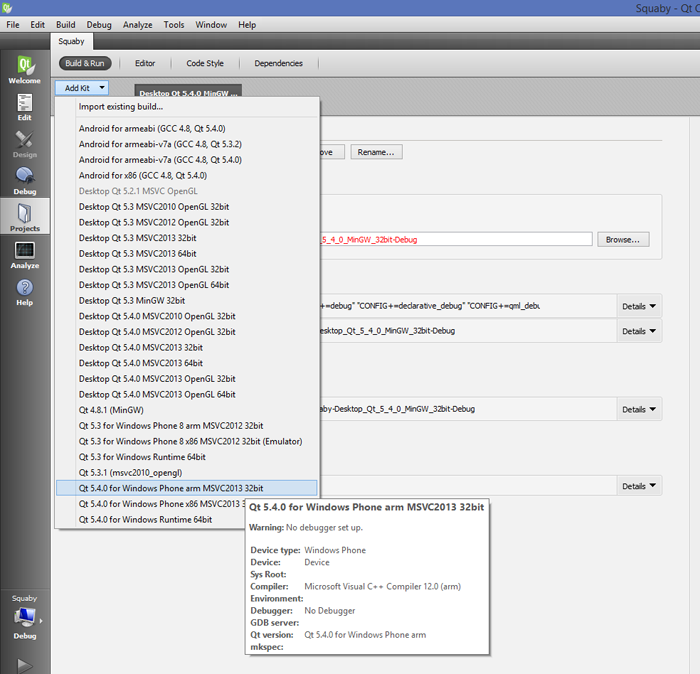Choose Import existing build

(x=188, y=107)
